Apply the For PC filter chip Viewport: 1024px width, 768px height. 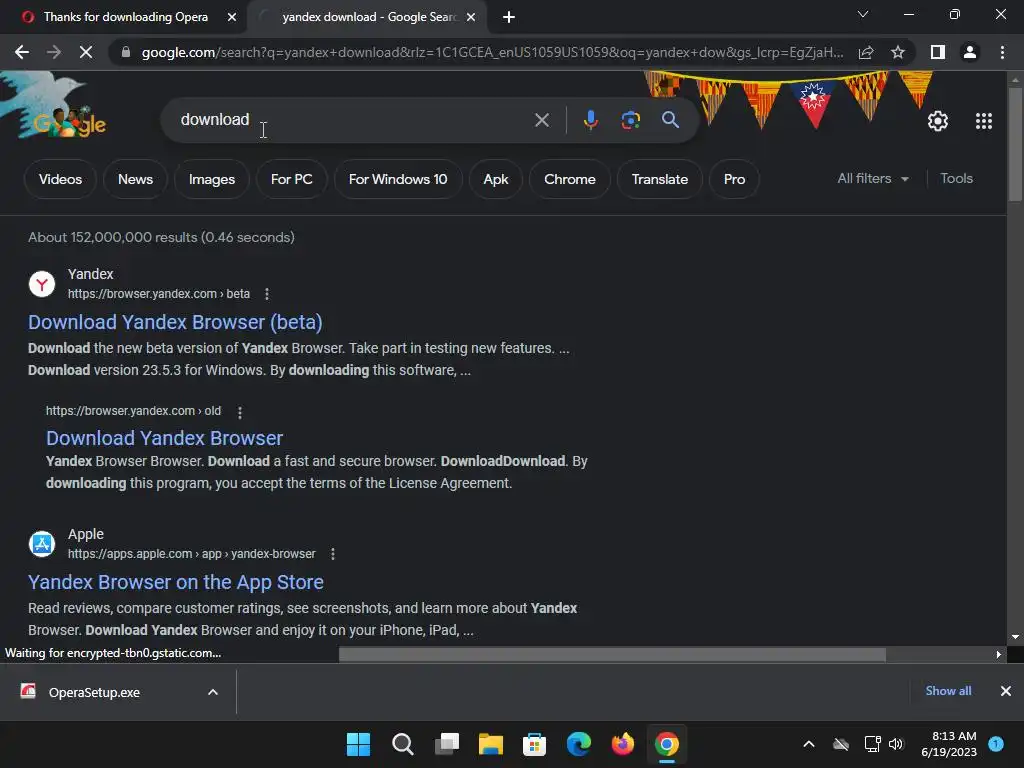click(x=291, y=179)
